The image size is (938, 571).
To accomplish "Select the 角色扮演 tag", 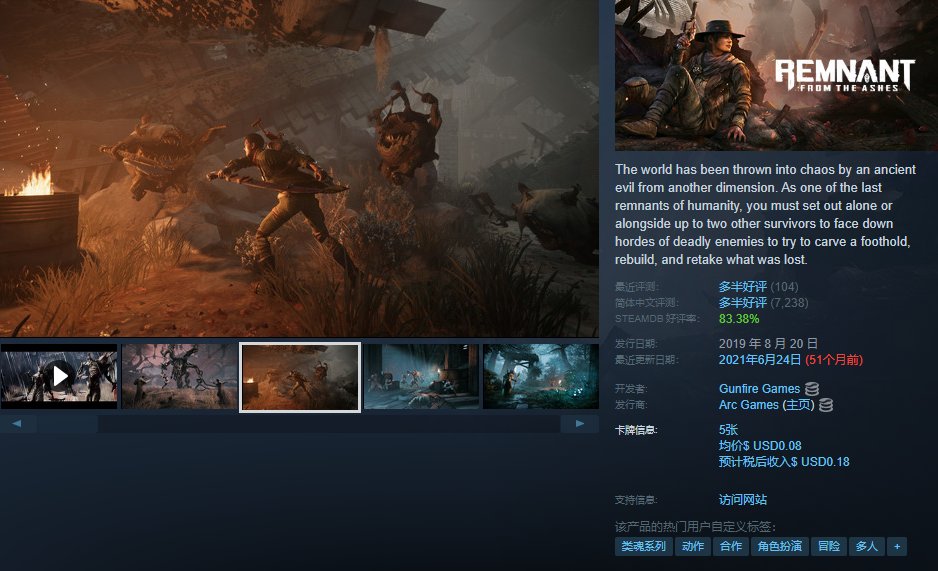I will click(779, 546).
